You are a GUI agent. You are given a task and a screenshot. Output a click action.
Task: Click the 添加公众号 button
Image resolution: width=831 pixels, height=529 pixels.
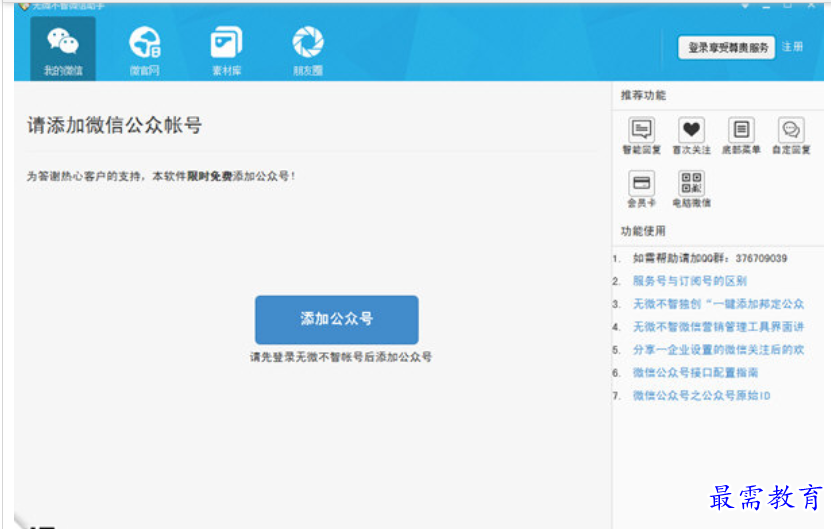[x=337, y=320]
